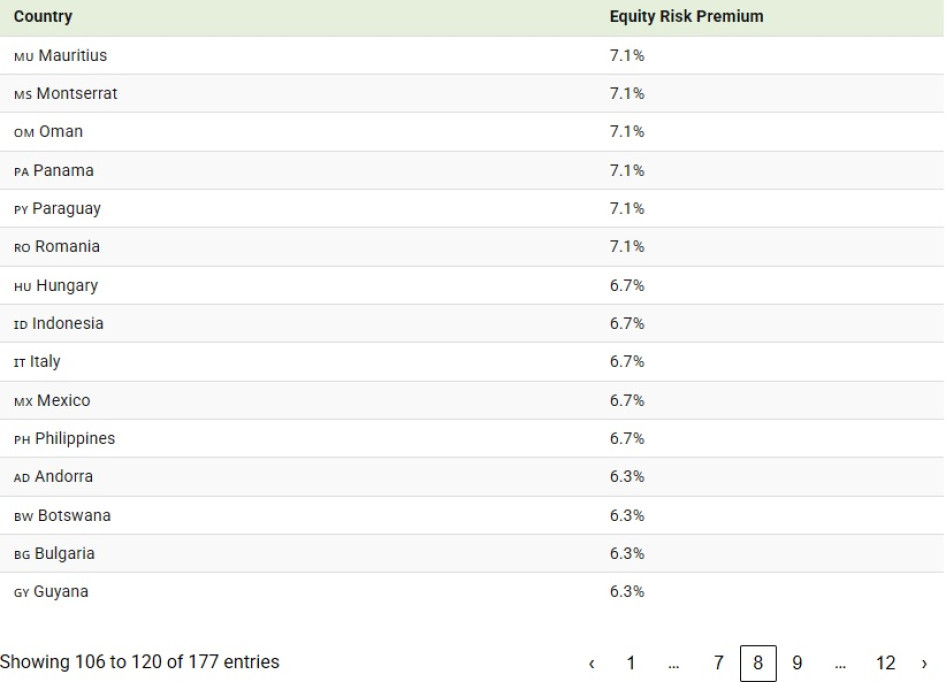Jump to page 7

718,663
